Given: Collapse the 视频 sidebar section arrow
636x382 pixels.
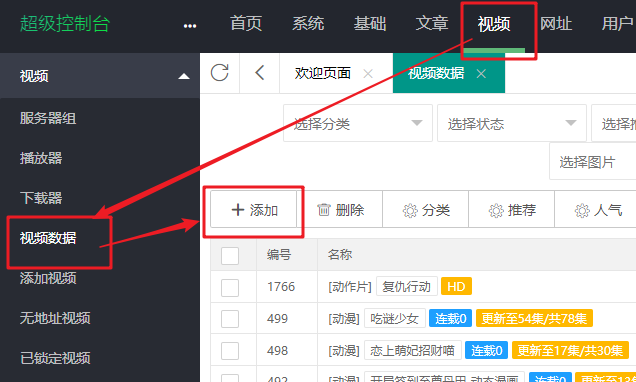Looking at the screenshot, I should (x=184, y=76).
